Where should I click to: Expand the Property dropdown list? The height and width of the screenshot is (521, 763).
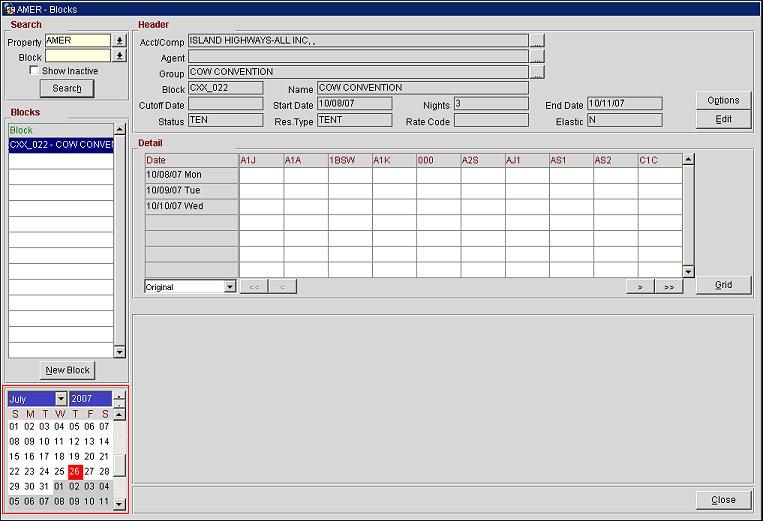[120, 41]
